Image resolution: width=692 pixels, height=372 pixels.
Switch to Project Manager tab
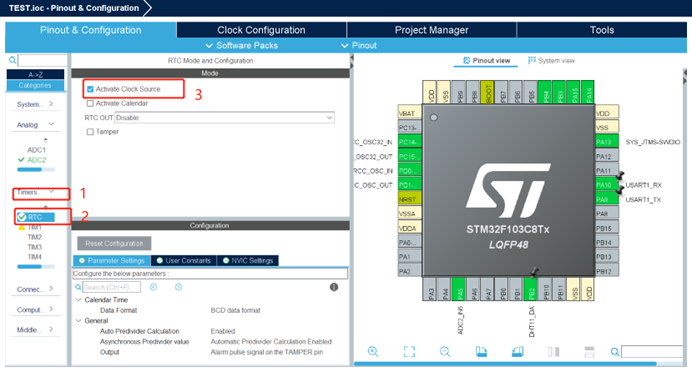(431, 30)
